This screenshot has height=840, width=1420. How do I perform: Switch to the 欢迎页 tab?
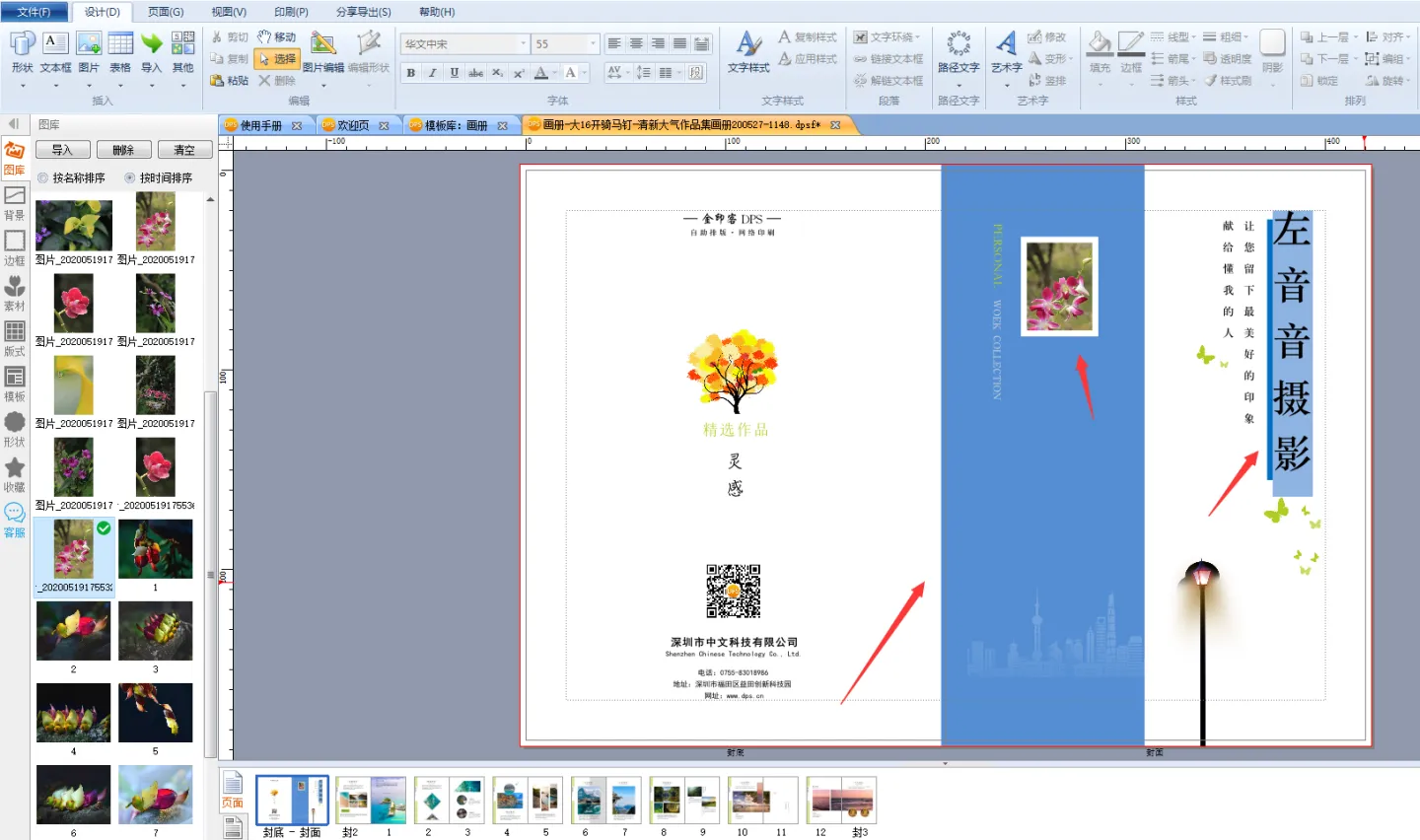pyautogui.click(x=352, y=125)
